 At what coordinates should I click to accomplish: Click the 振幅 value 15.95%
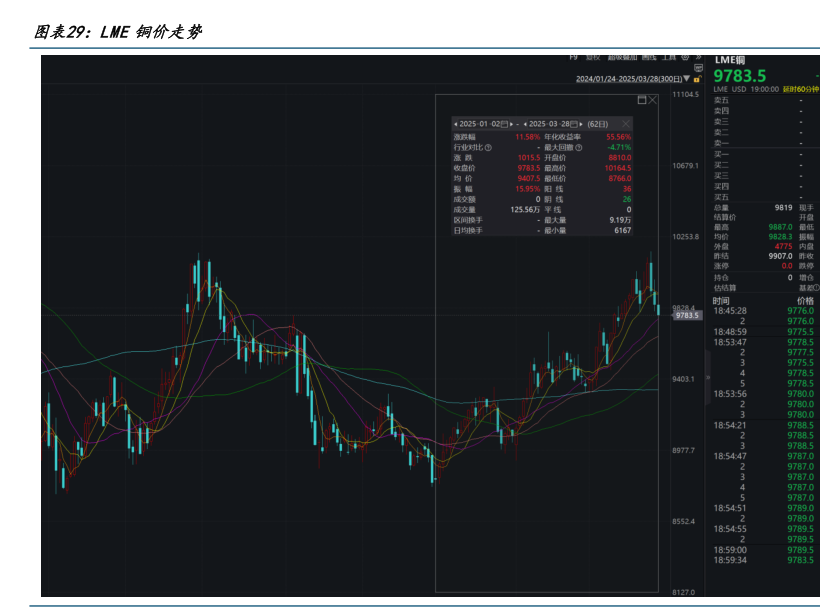pyautogui.click(x=528, y=189)
